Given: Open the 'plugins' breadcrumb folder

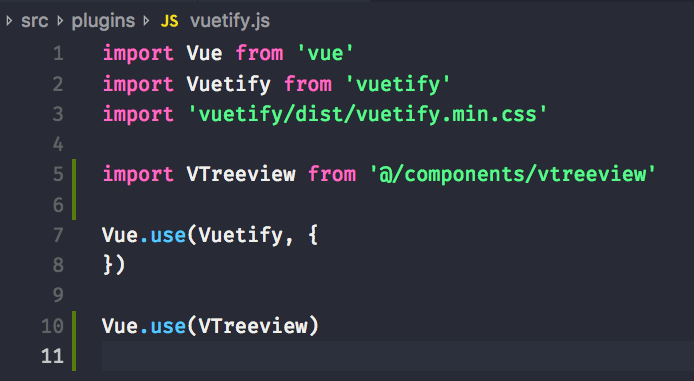Looking at the screenshot, I should [x=103, y=21].
